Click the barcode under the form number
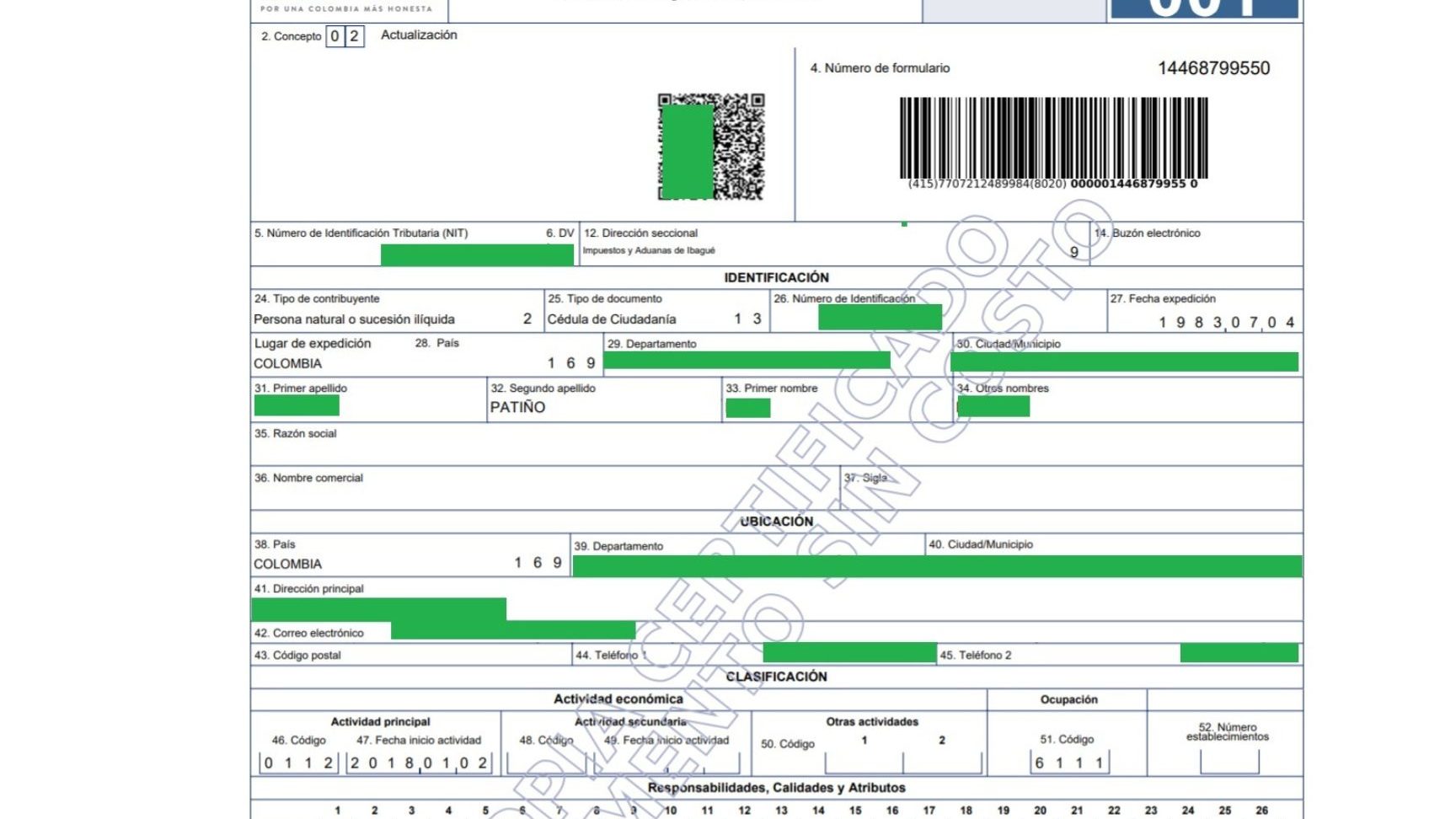 [x=1053, y=137]
